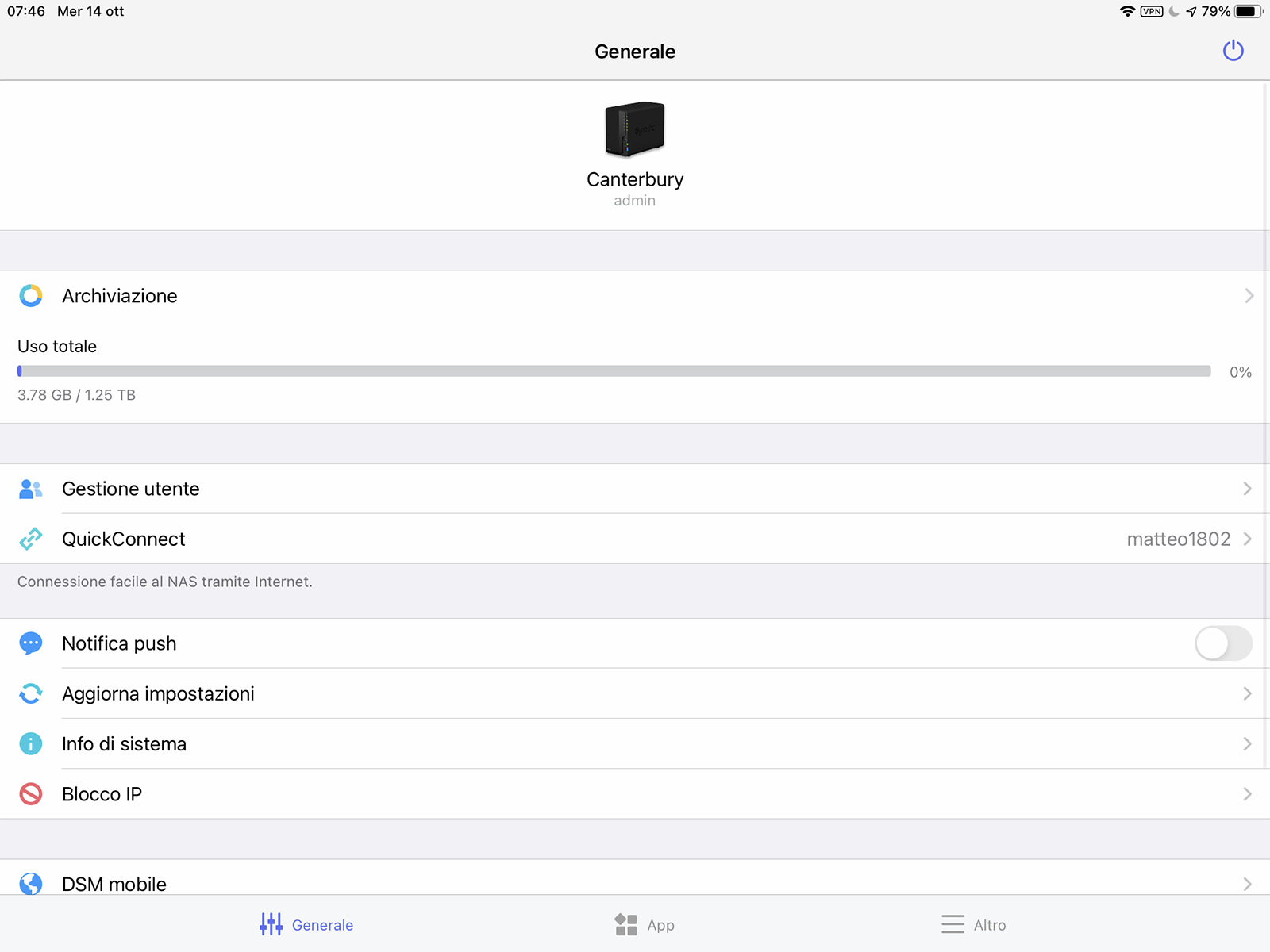The image size is (1270, 952).
Task: Tap the Uso totale storage usage bar
Action: pyautogui.click(x=614, y=371)
